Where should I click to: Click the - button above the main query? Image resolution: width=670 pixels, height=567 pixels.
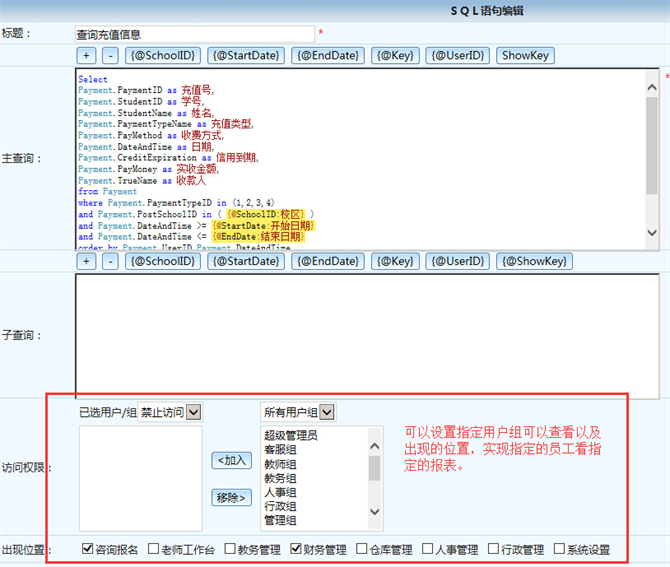(110, 56)
